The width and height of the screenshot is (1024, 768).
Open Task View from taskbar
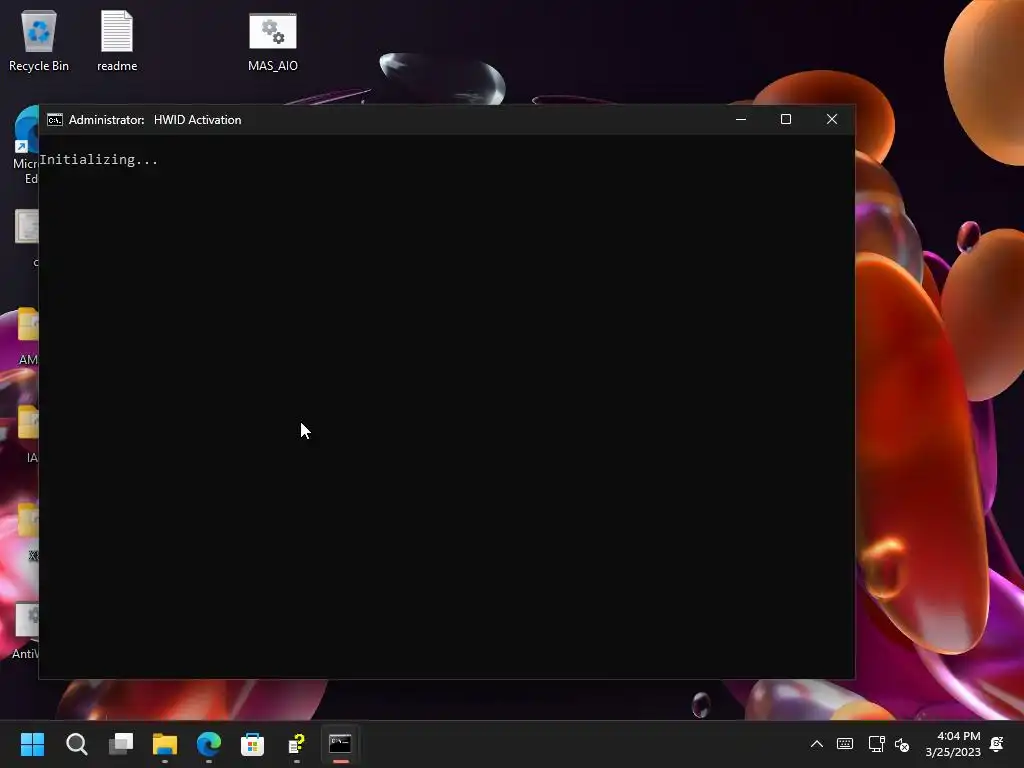point(121,744)
